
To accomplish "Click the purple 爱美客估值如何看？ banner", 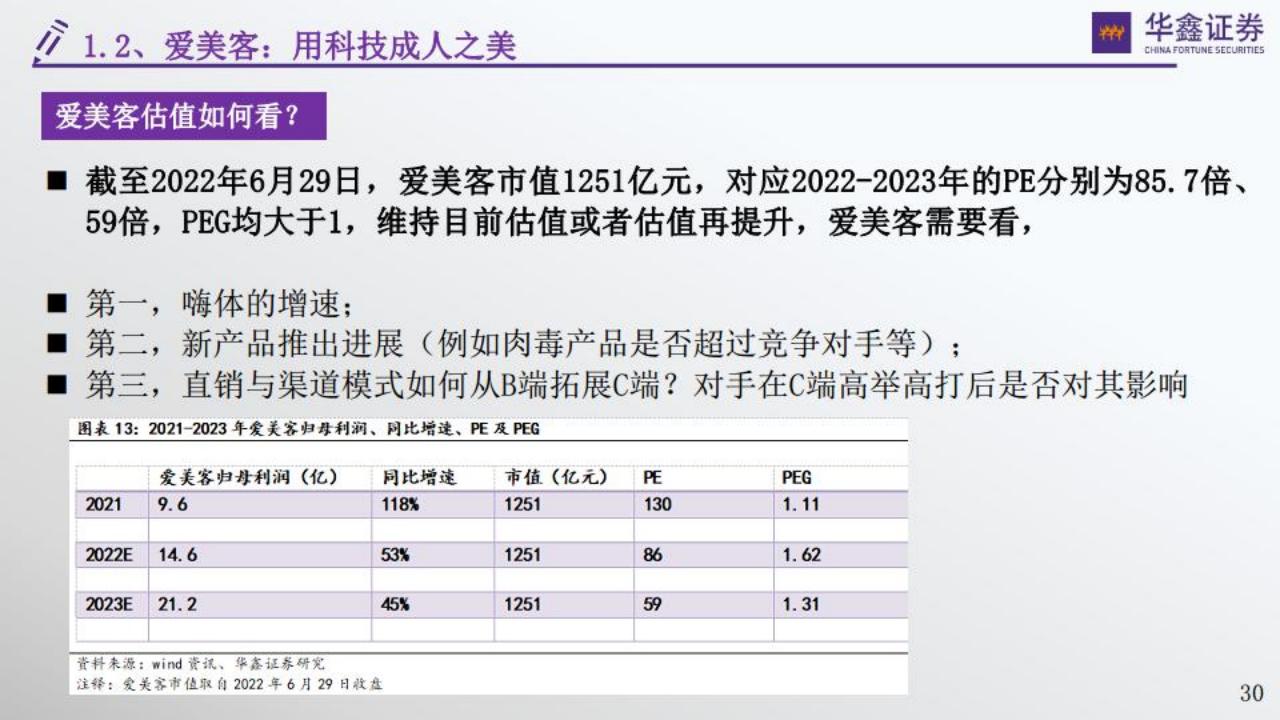I will pos(183,116).
